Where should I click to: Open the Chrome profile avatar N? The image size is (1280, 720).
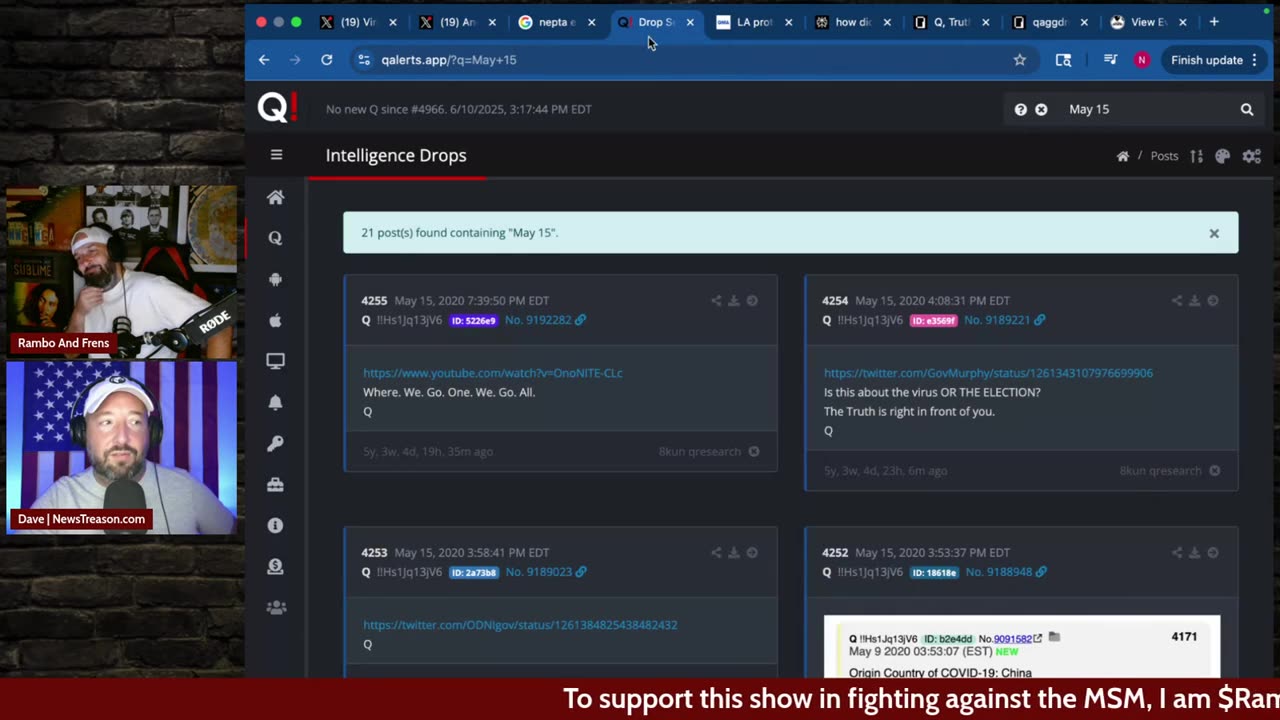(1141, 60)
